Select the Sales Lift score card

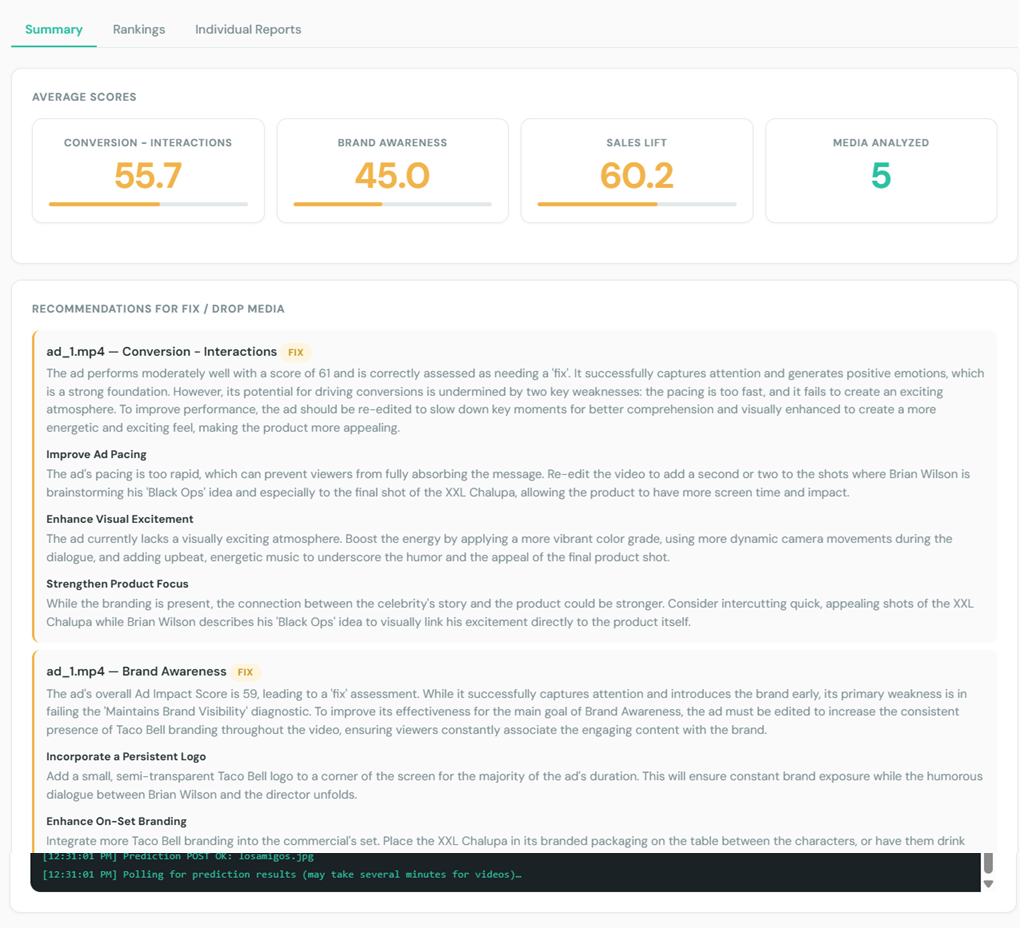tap(637, 170)
